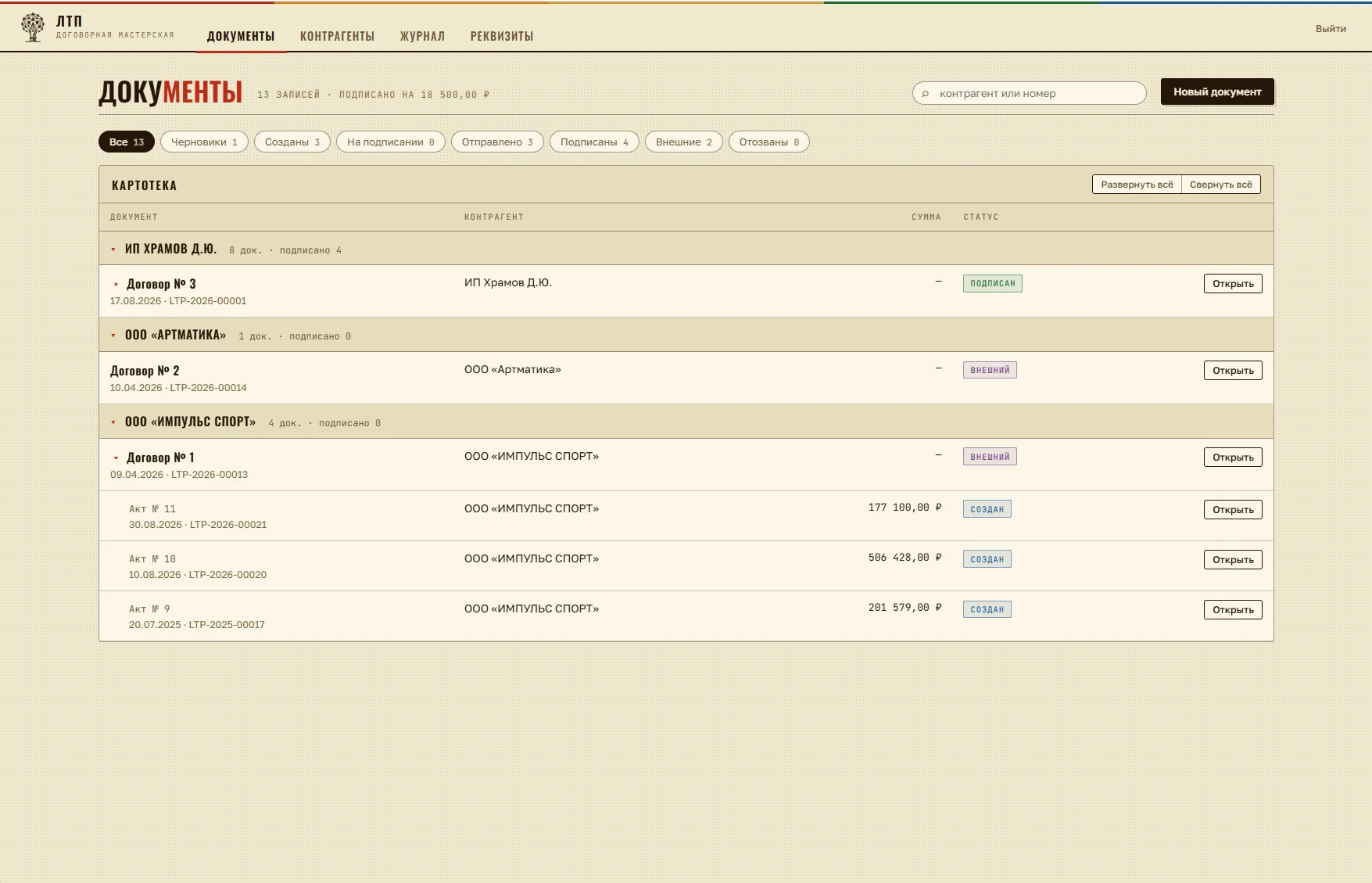Open Акт № 9 via Открыть button
This screenshot has height=883, width=1372.
[1233, 610]
